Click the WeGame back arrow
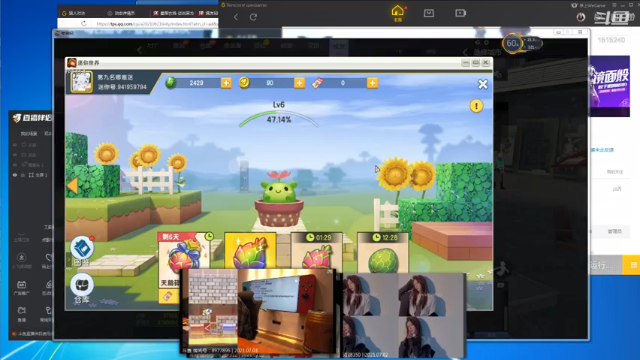The image size is (640, 360). 236,17
